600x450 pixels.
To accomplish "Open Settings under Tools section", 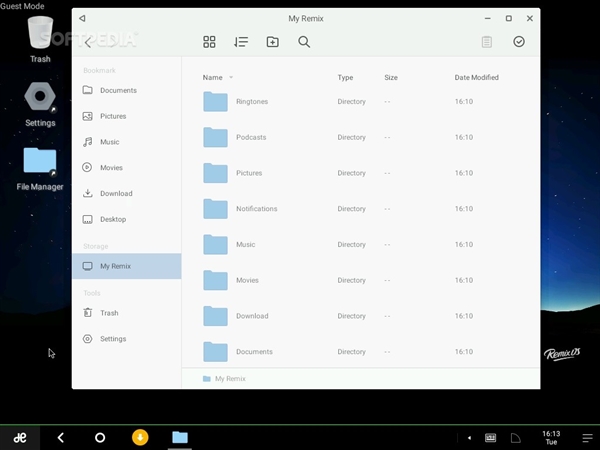I will [113, 339].
